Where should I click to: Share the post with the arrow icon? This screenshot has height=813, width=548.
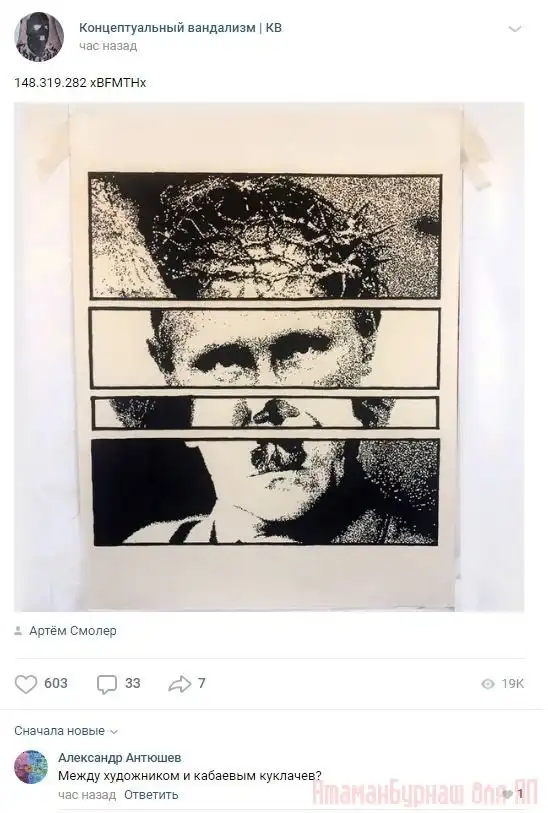click(x=179, y=684)
